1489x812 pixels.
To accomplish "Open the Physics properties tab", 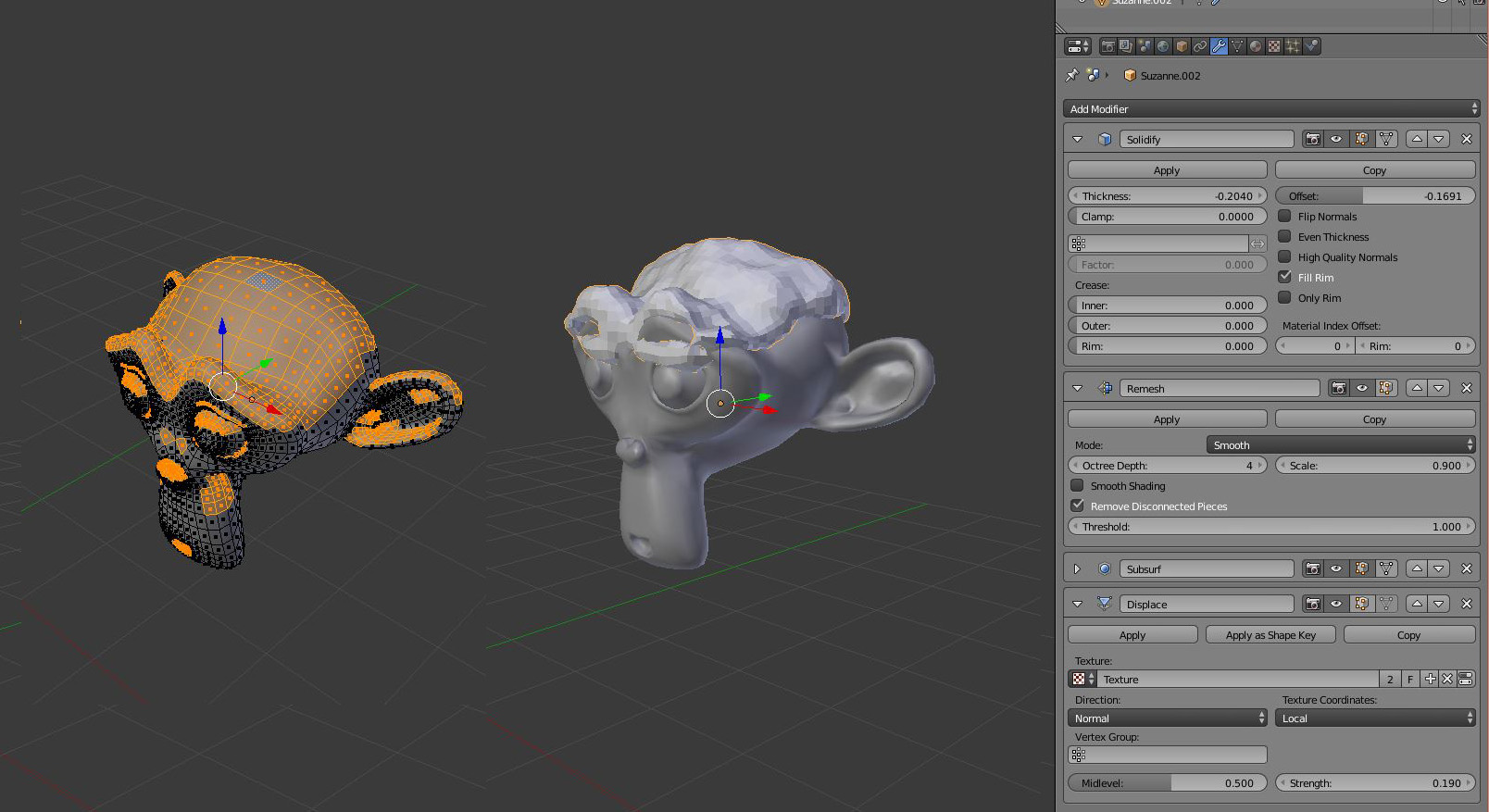I will pyautogui.click(x=1311, y=46).
